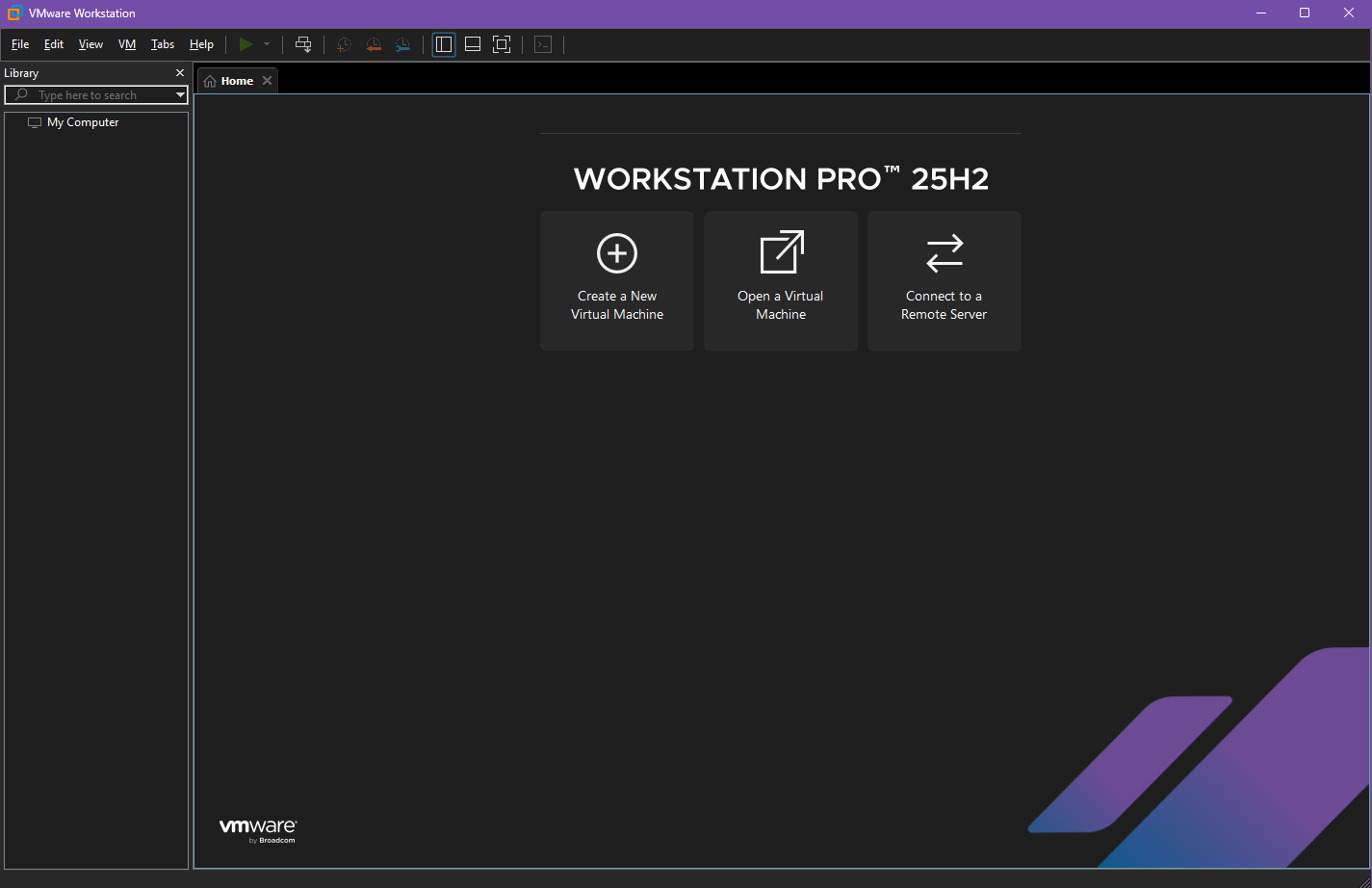This screenshot has width=1372, height=888.
Task: Select My Computer in the library tree
Action: [83, 122]
